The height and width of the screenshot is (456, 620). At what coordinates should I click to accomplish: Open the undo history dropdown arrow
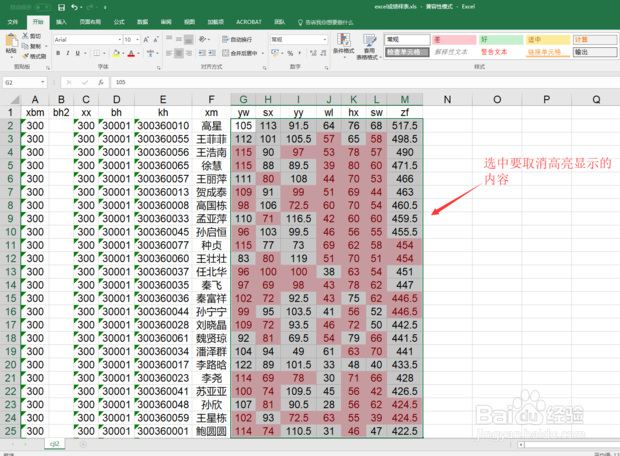click(x=81, y=7)
